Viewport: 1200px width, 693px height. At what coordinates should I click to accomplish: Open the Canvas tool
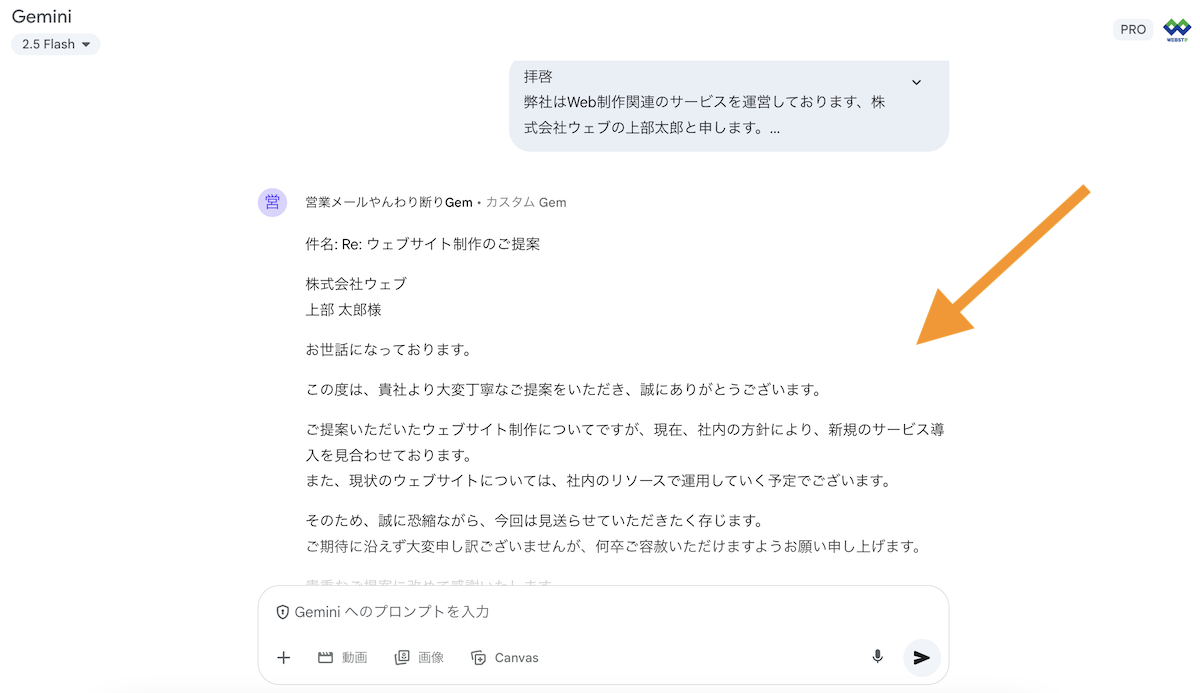pos(504,657)
